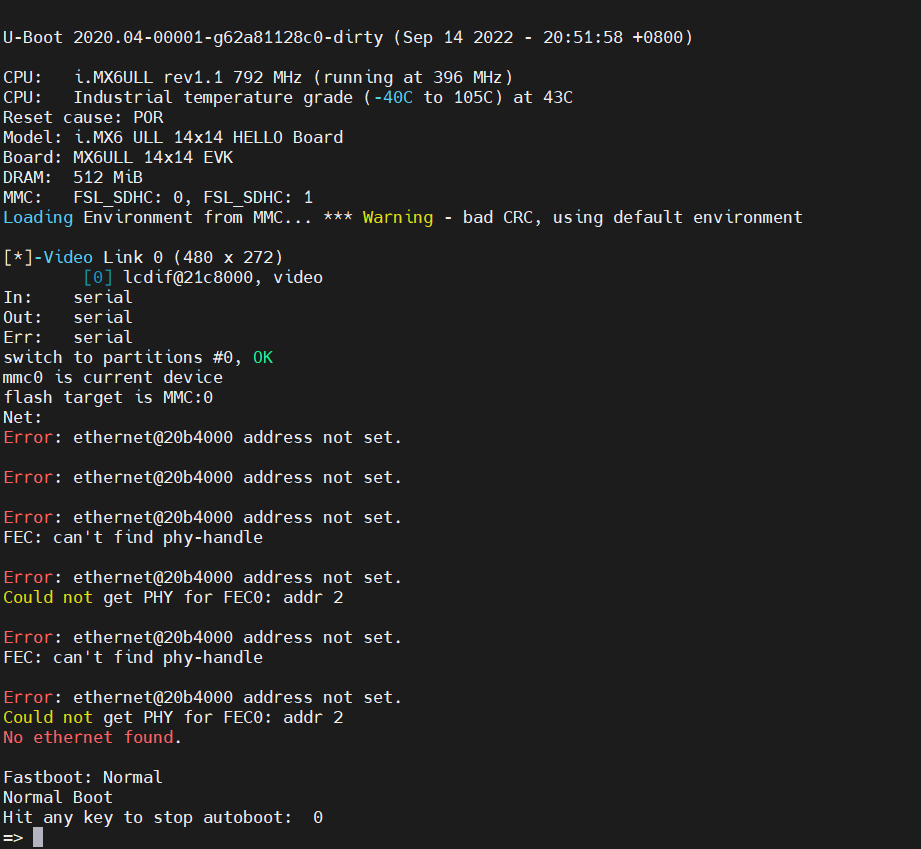Viewport: 921px width, 849px height.
Task: Click the 'Industrial temperature grade' CPU line
Action: pos(288,98)
